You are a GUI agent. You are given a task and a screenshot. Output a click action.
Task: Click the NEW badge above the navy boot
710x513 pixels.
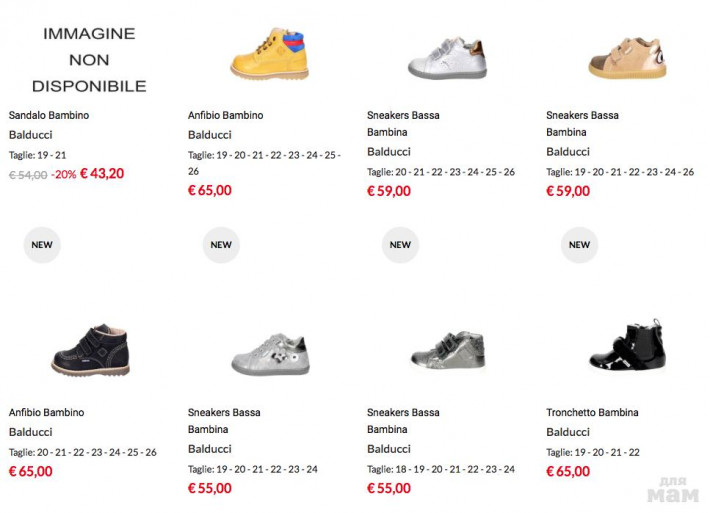[x=42, y=244]
